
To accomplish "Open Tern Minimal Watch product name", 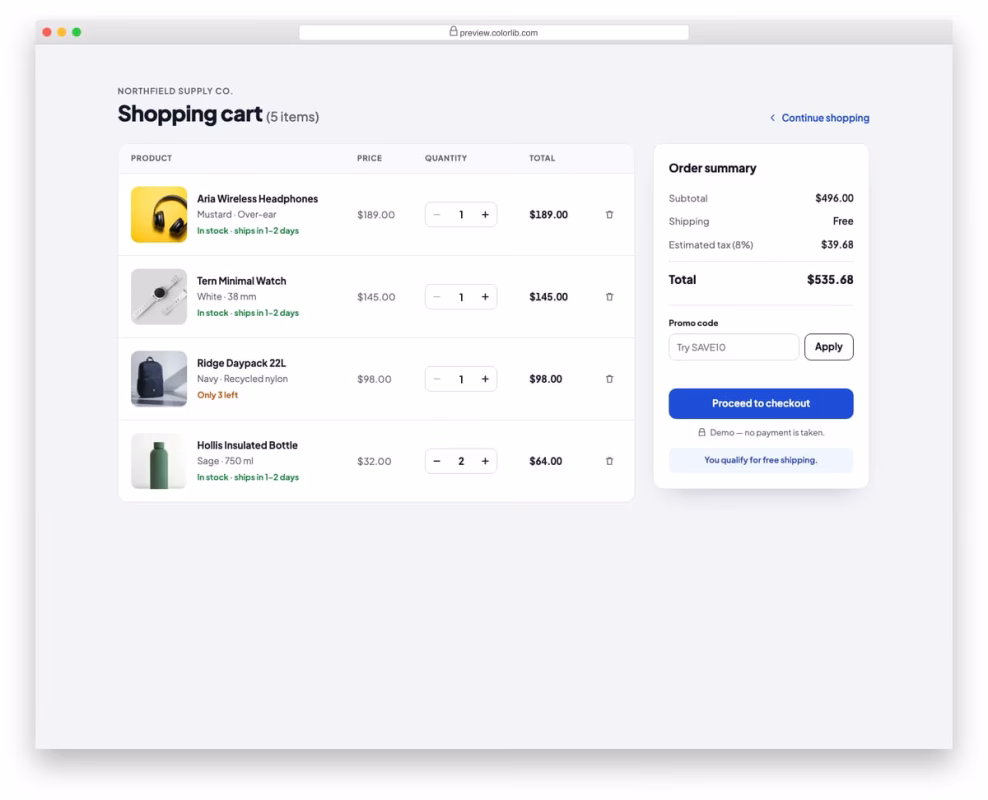I will (x=241, y=281).
